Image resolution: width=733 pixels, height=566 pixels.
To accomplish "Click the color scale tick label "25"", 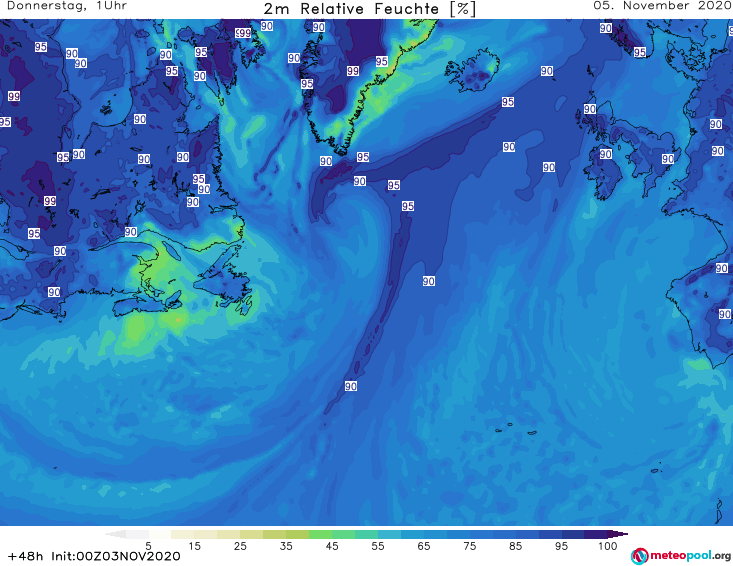I will 240,546.
